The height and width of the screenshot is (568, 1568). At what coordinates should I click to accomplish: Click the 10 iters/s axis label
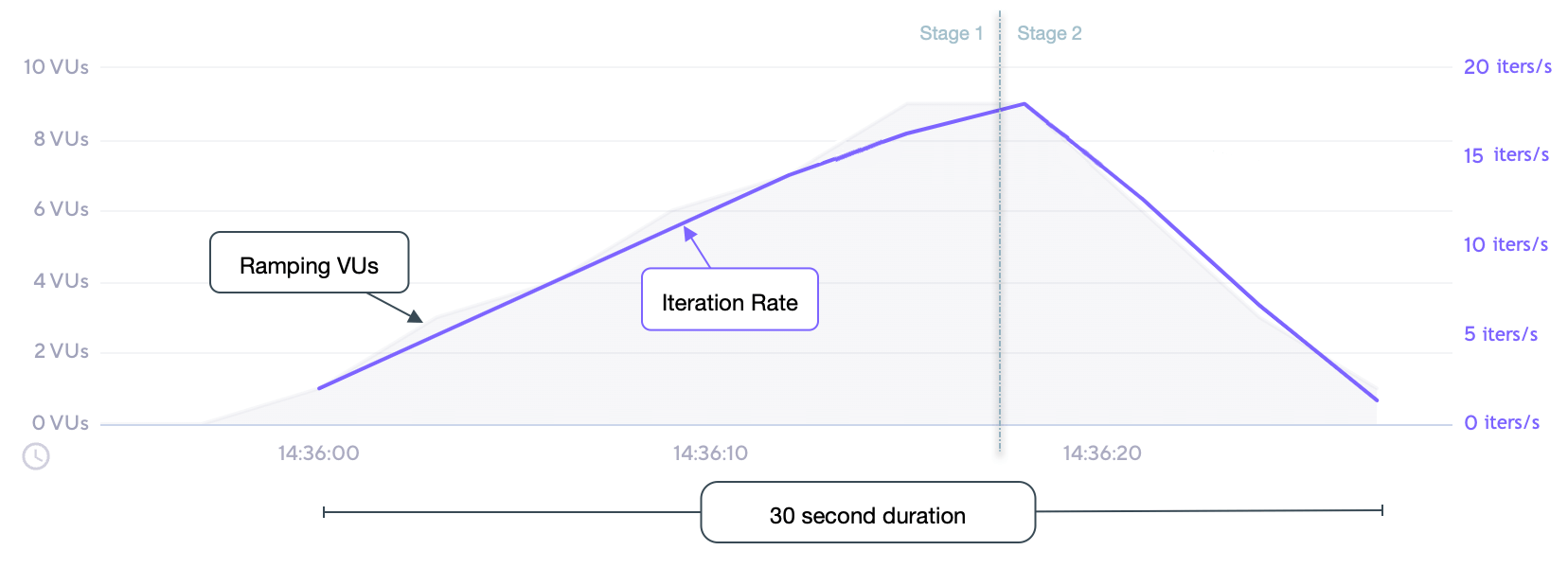(x=1506, y=245)
